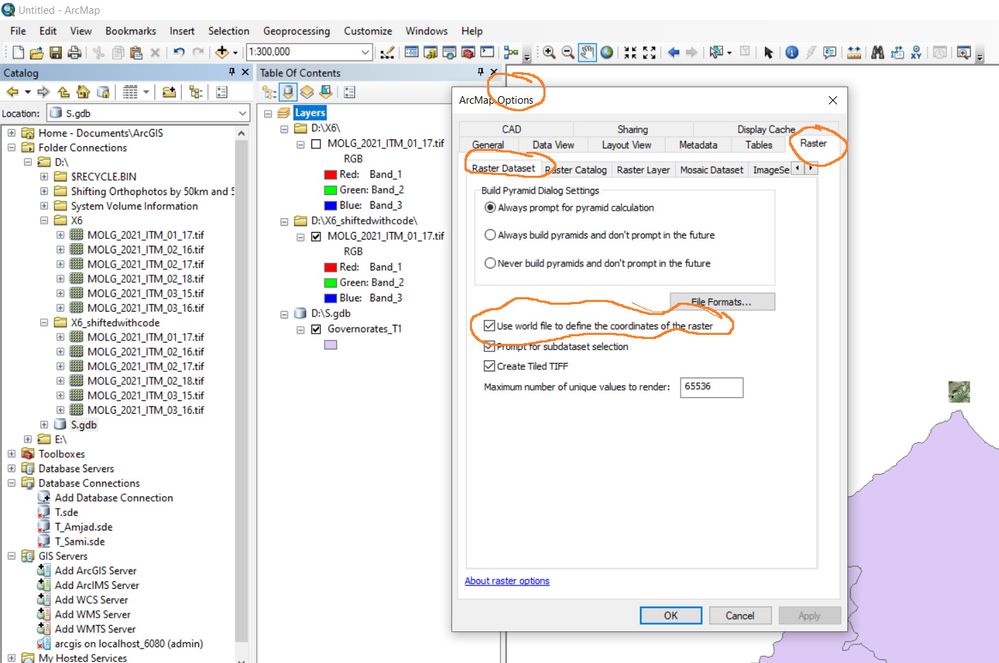Collapse the Database Connections node
Viewport: 999px width, 663px height.
pos(11,483)
